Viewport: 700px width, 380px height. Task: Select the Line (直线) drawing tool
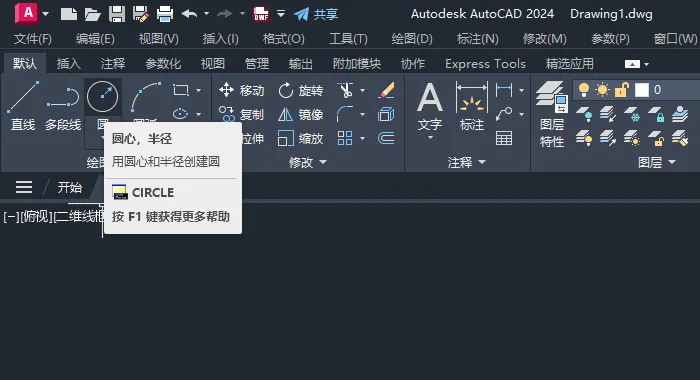point(23,106)
